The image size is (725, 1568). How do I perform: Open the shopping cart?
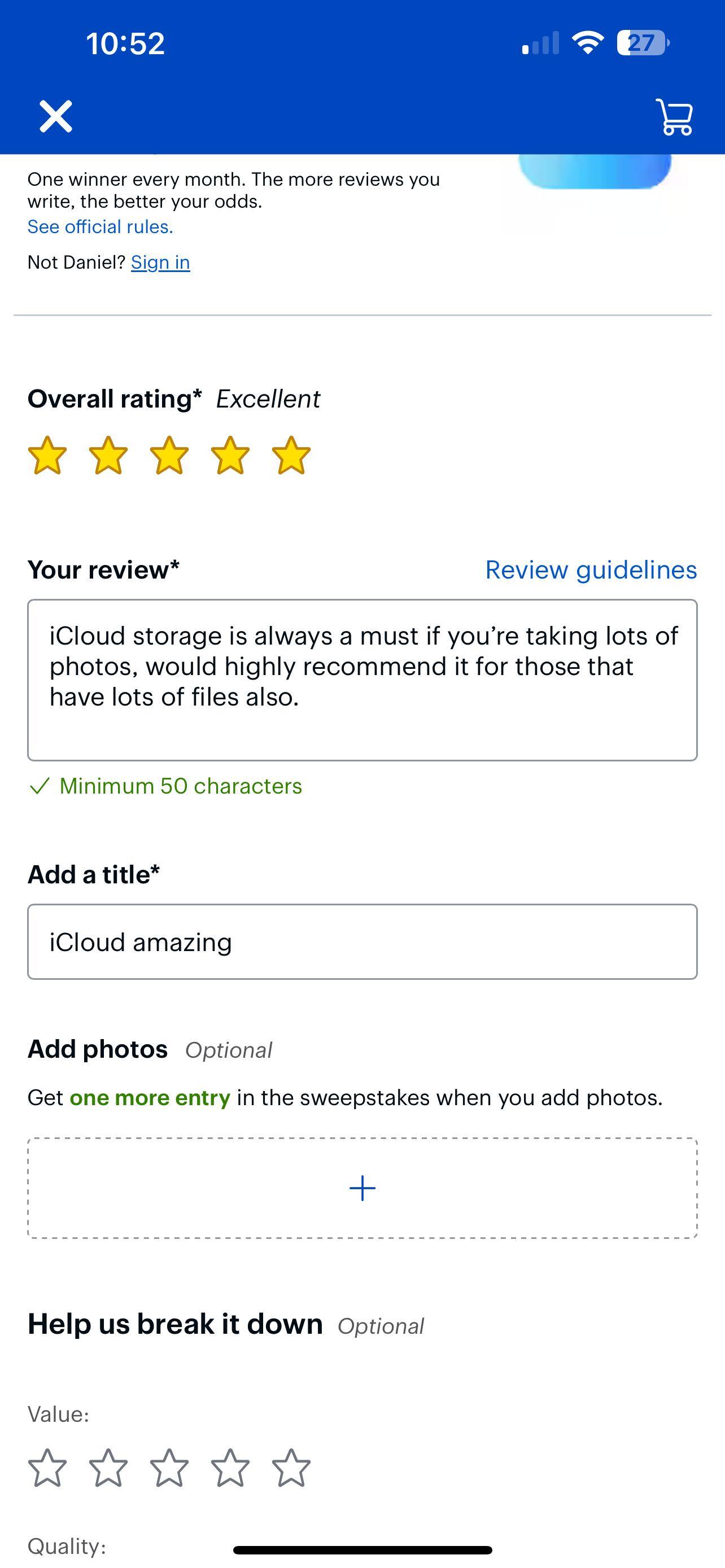coord(675,117)
